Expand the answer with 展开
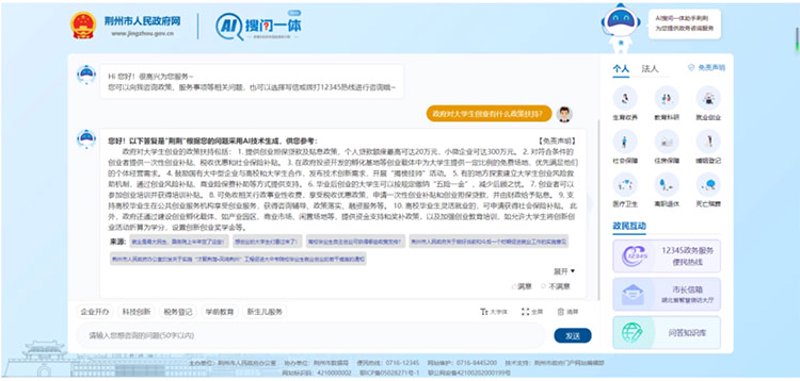The height and width of the screenshot is (381, 800). pos(564,271)
